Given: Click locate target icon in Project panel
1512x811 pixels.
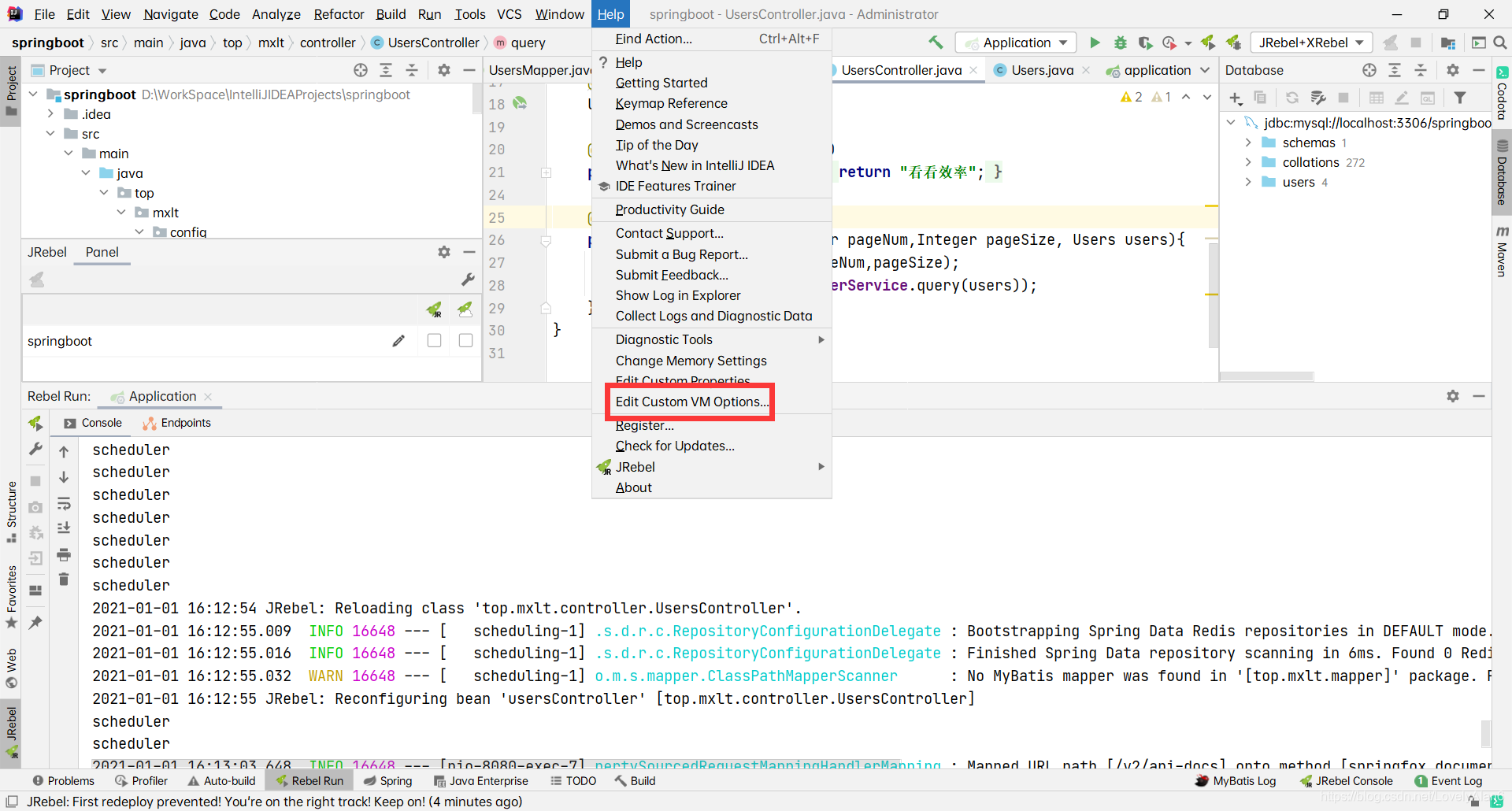Looking at the screenshot, I should click(361, 70).
